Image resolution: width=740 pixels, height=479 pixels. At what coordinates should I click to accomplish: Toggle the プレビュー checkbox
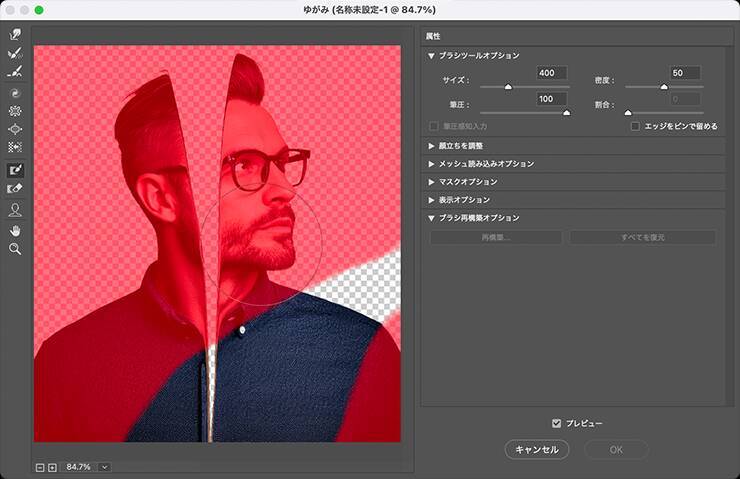[557, 423]
